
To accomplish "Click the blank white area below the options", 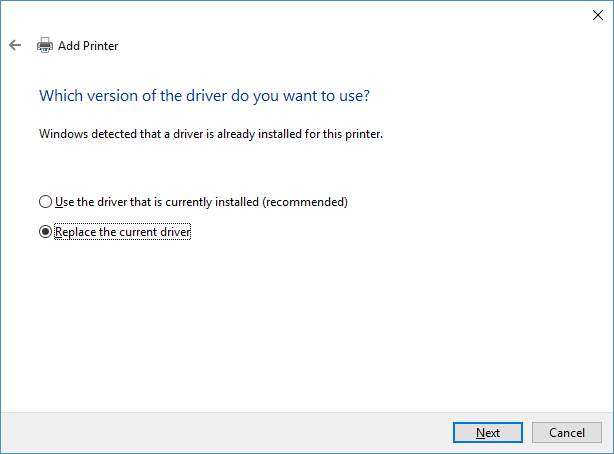I will pos(300,320).
